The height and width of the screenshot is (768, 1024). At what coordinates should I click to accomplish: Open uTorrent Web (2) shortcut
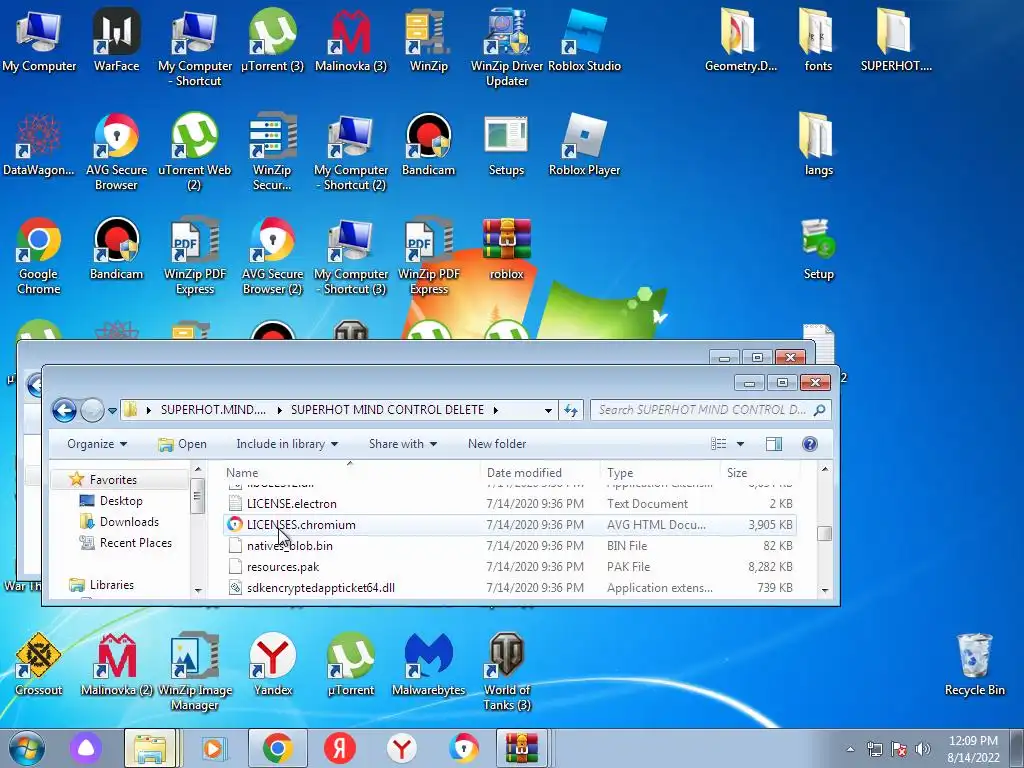(x=195, y=152)
